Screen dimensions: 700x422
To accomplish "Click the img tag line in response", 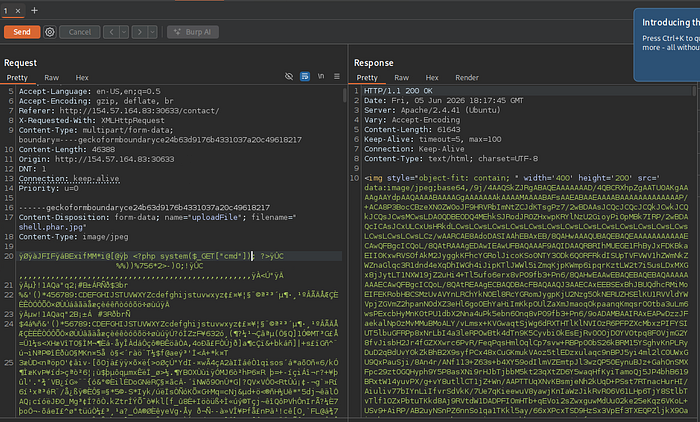I will pos(512,178).
